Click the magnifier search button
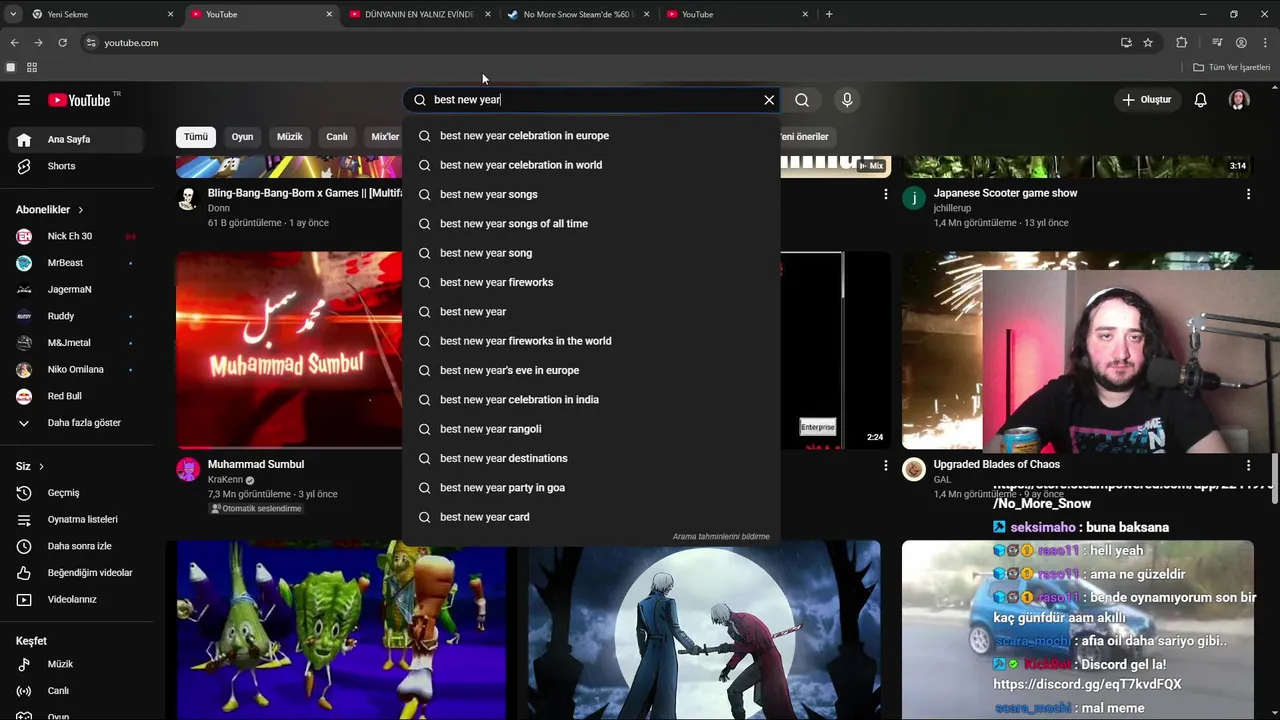This screenshot has width=1280, height=720. tap(802, 100)
